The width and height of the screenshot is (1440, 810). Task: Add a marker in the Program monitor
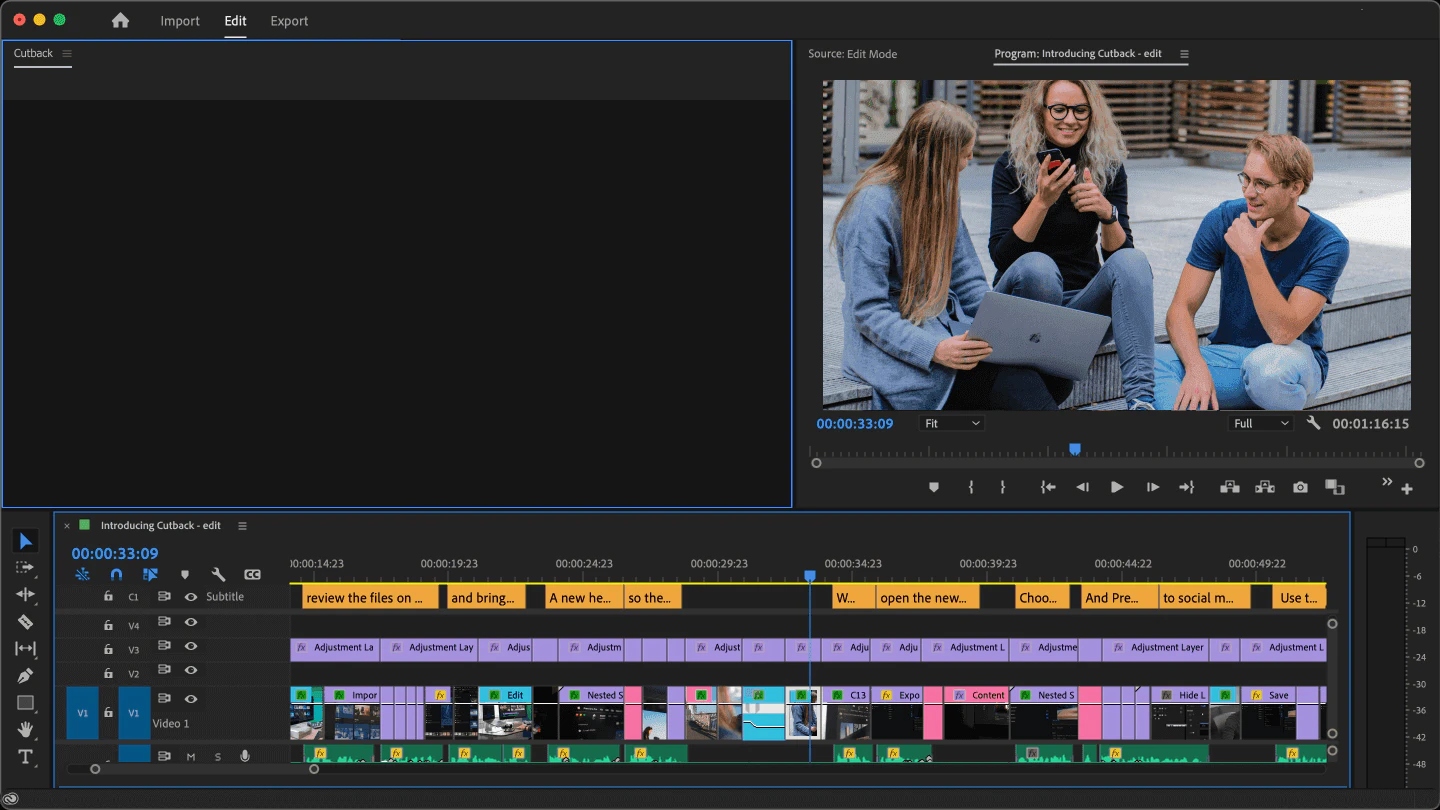tap(934, 487)
